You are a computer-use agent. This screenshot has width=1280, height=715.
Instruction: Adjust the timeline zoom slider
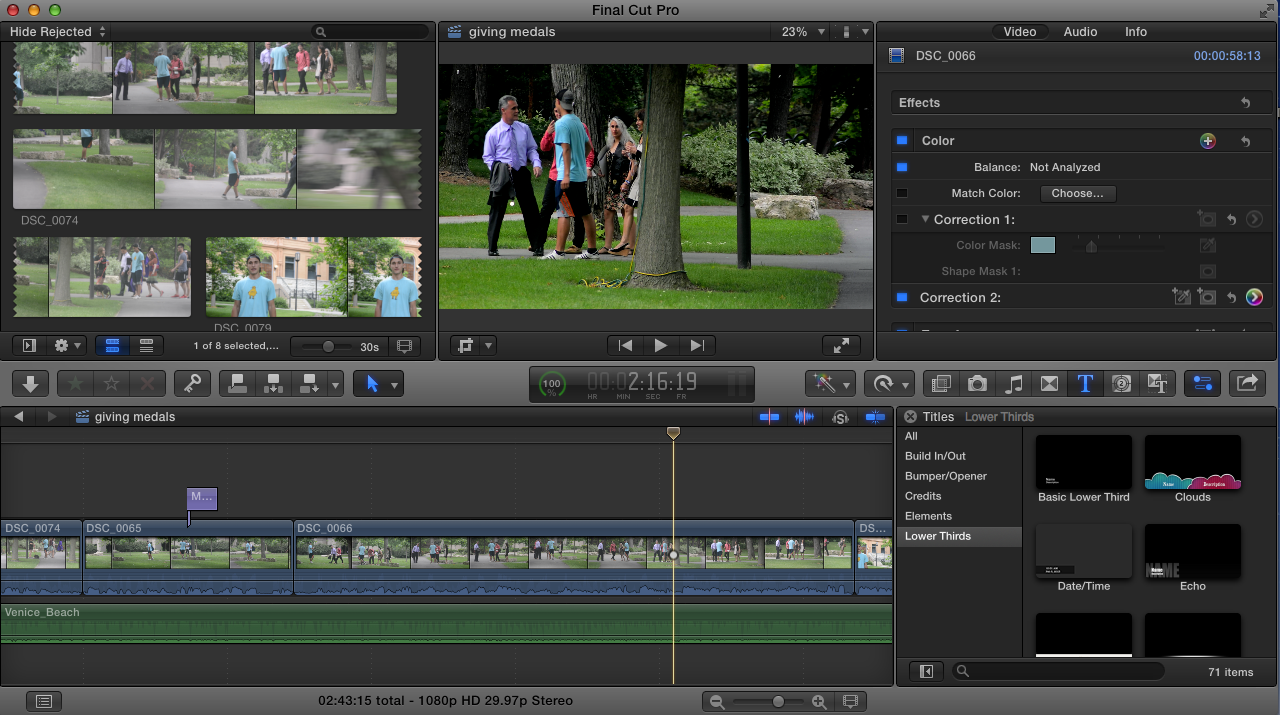click(777, 702)
